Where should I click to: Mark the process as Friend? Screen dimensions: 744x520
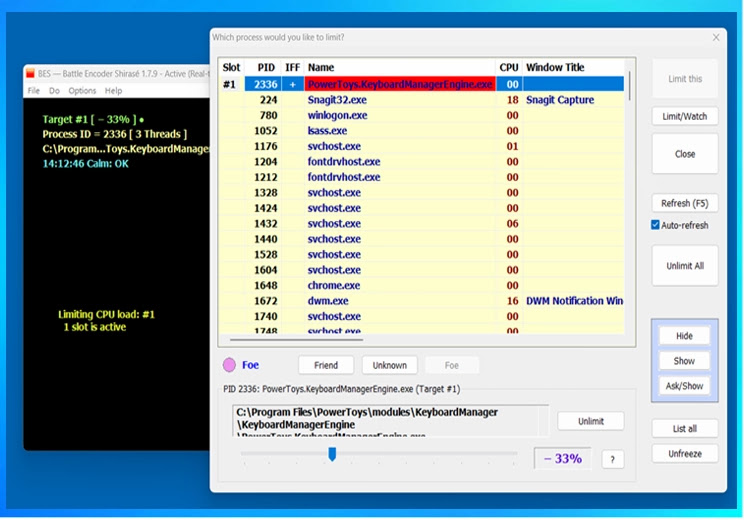click(326, 365)
